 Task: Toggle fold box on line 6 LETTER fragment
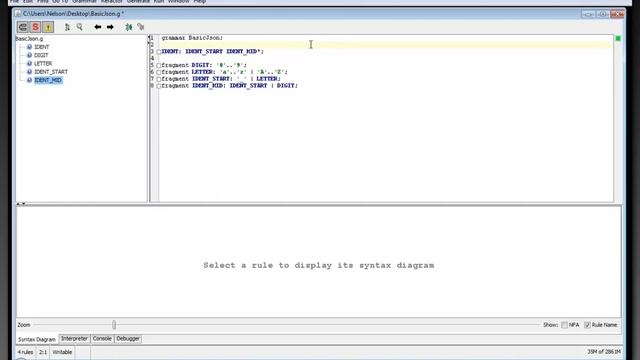tap(159, 72)
